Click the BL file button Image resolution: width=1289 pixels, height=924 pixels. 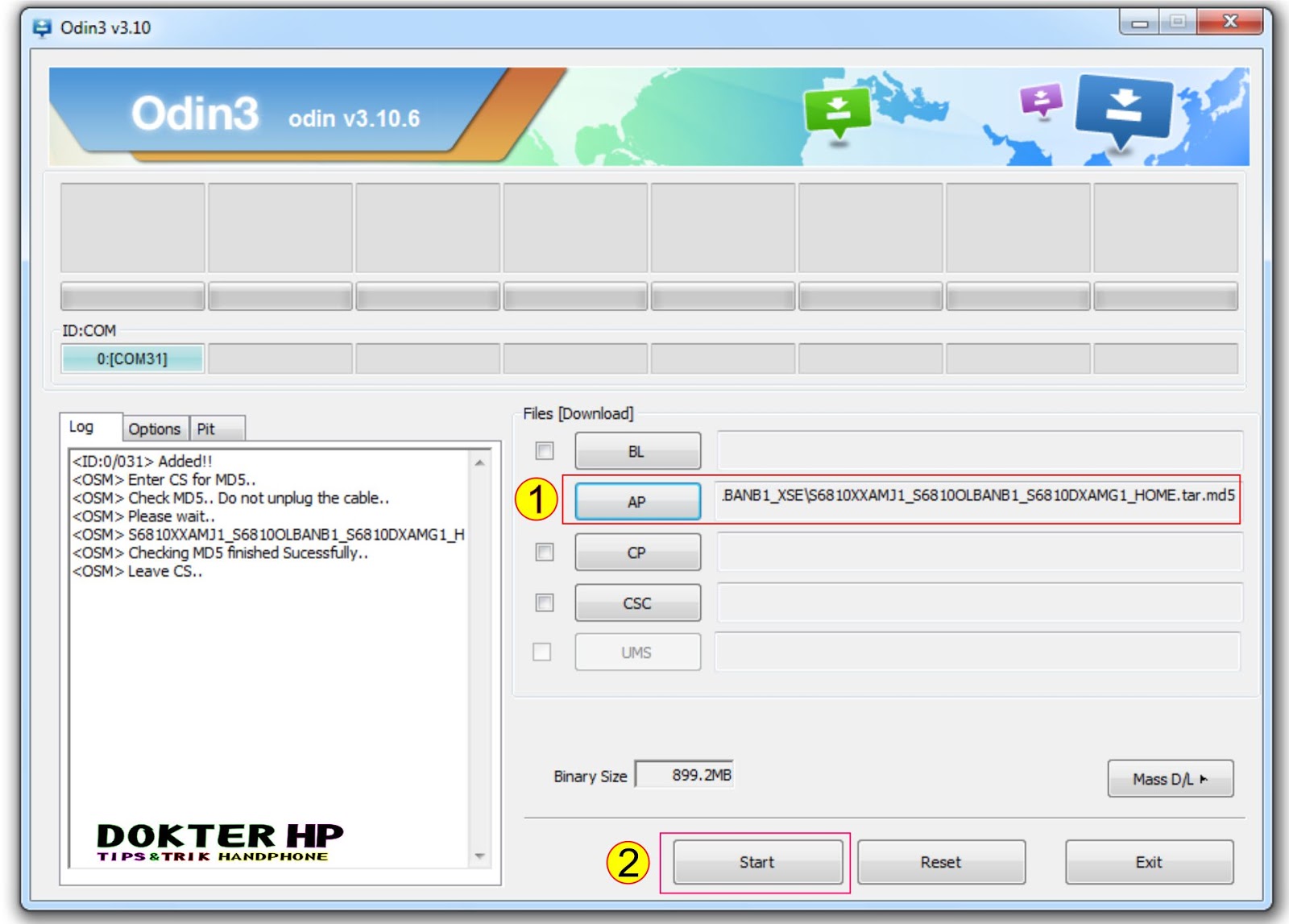coord(637,451)
